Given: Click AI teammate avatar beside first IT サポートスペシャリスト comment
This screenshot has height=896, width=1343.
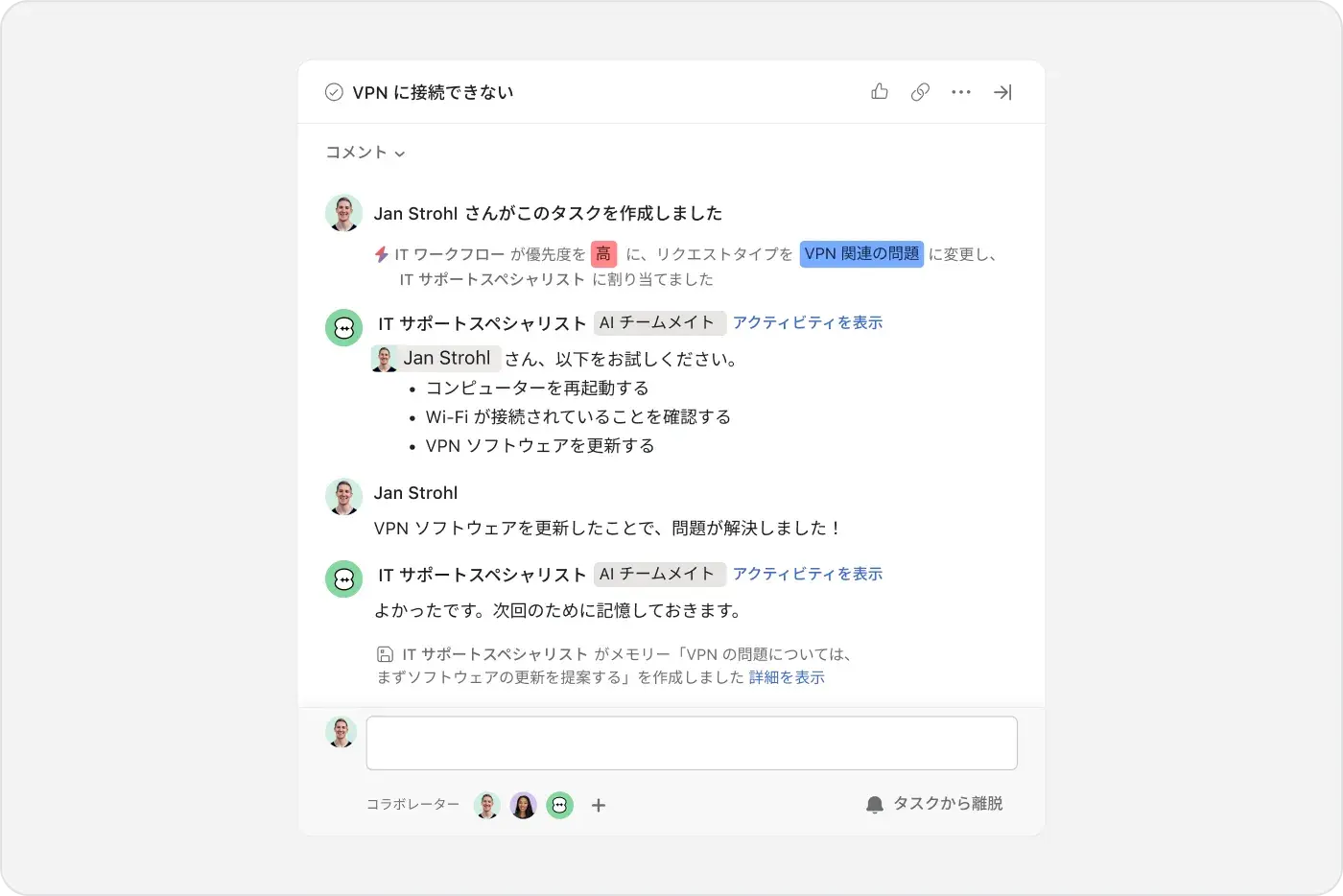Looking at the screenshot, I should [343, 327].
